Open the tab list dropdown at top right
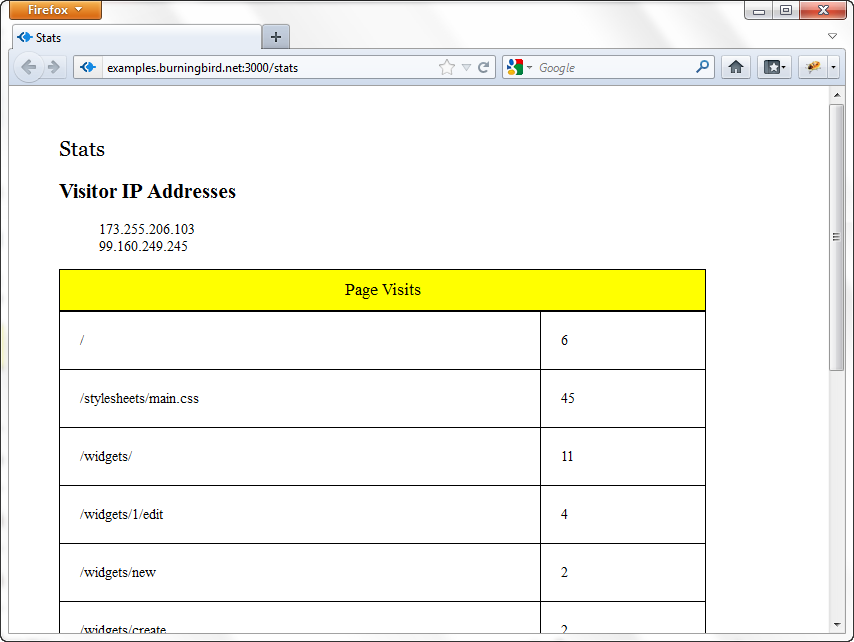Screen dimensions: 854x642 832,34
